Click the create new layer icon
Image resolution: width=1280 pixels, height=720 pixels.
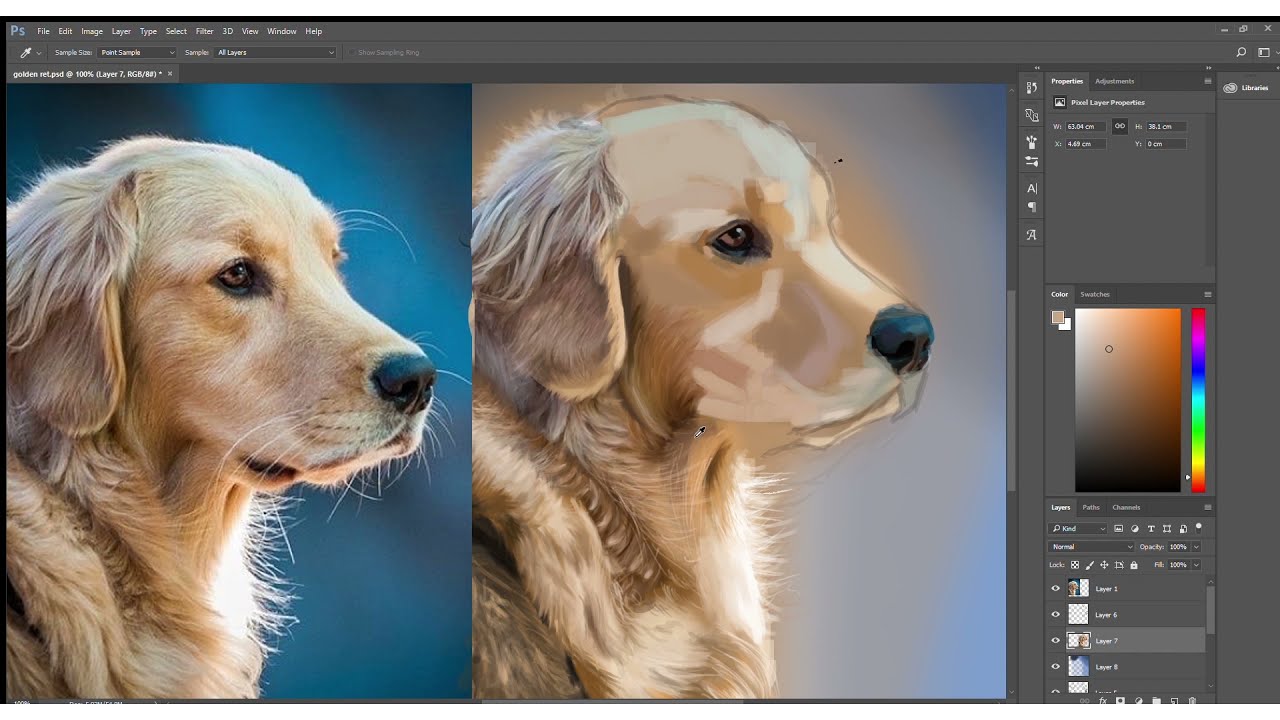[x=1175, y=701]
